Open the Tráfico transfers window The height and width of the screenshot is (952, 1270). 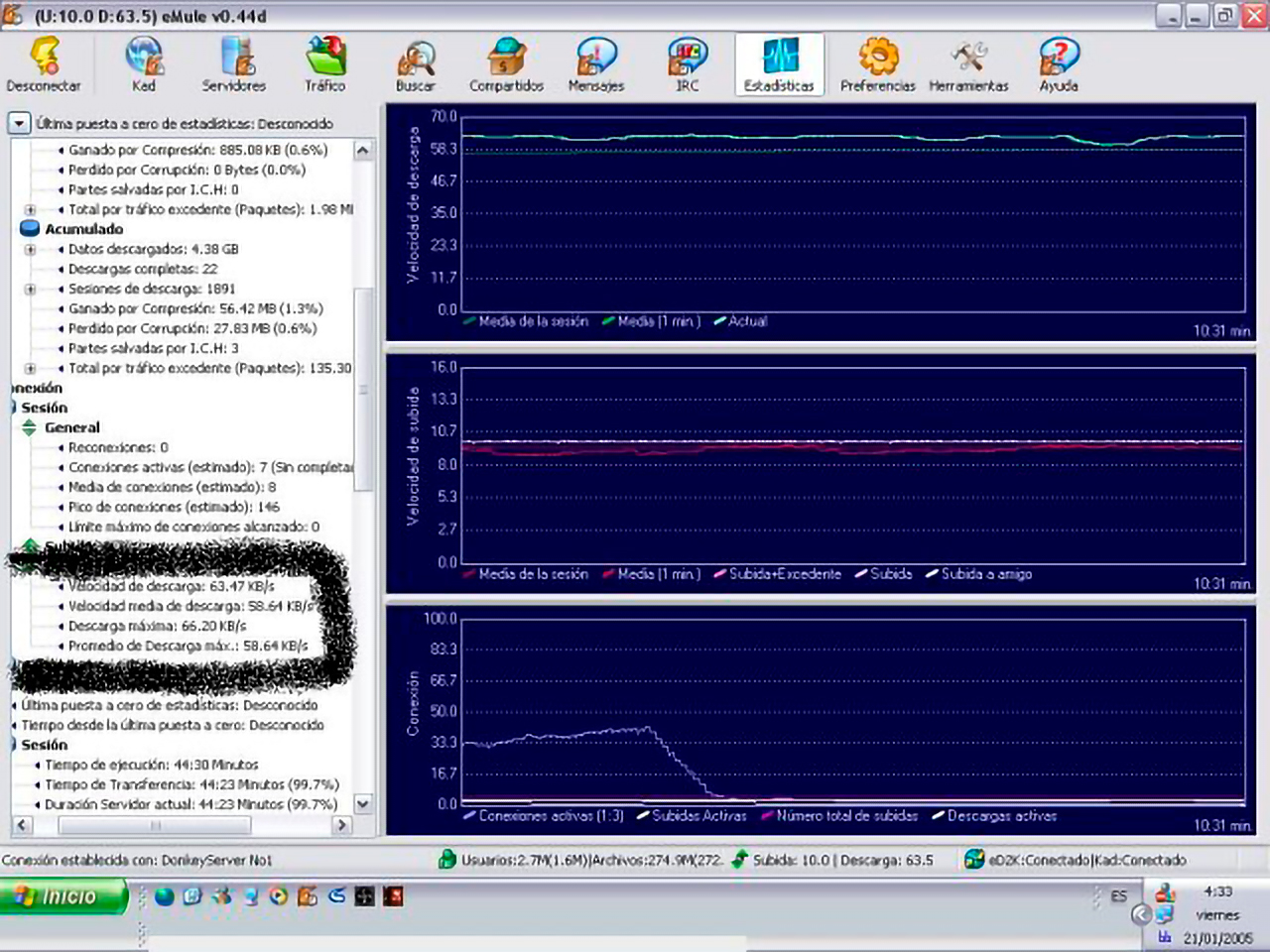[325, 64]
